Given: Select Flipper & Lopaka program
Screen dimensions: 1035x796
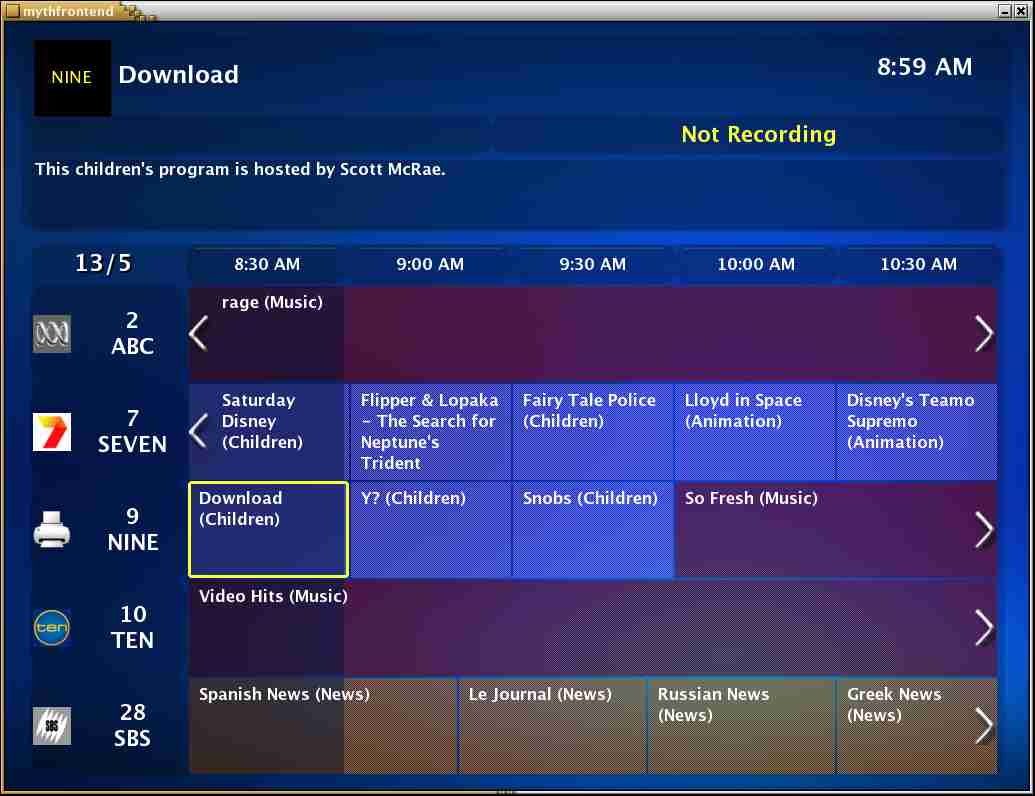Looking at the screenshot, I should click(x=430, y=431).
